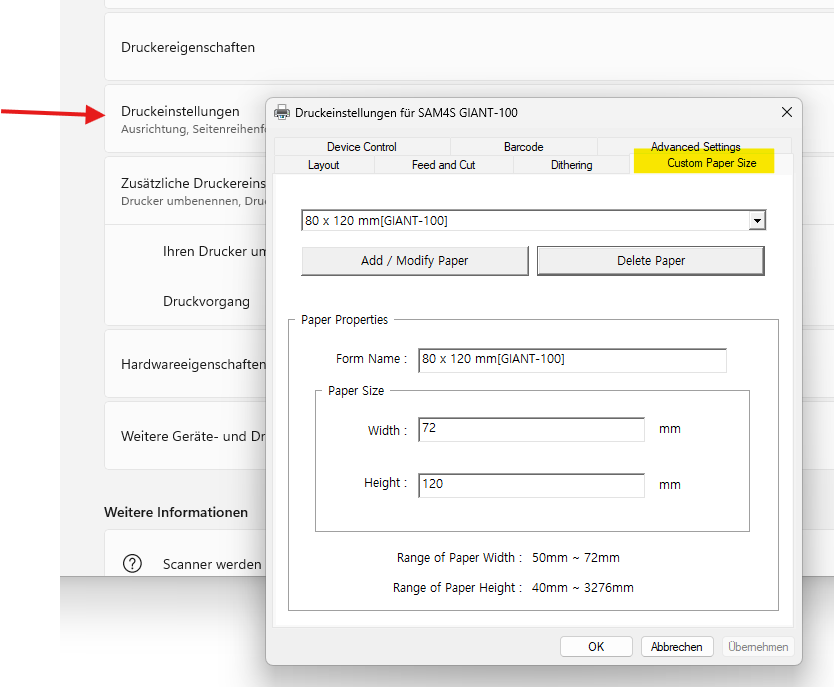Open the paper size dropdown arrow
Image resolution: width=834 pixels, height=687 pixels.
point(757,220)
